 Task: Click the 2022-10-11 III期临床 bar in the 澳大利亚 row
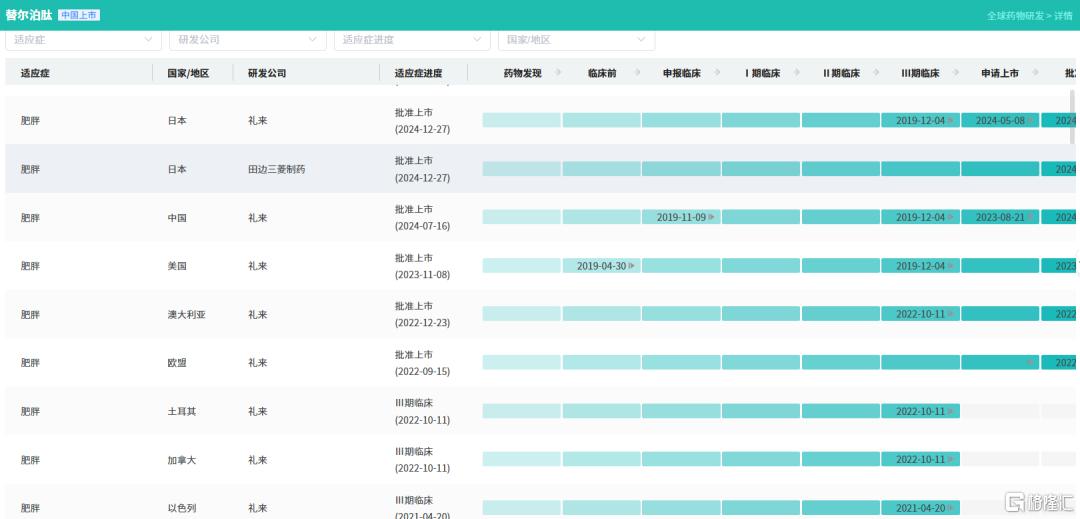click(920, 314)
